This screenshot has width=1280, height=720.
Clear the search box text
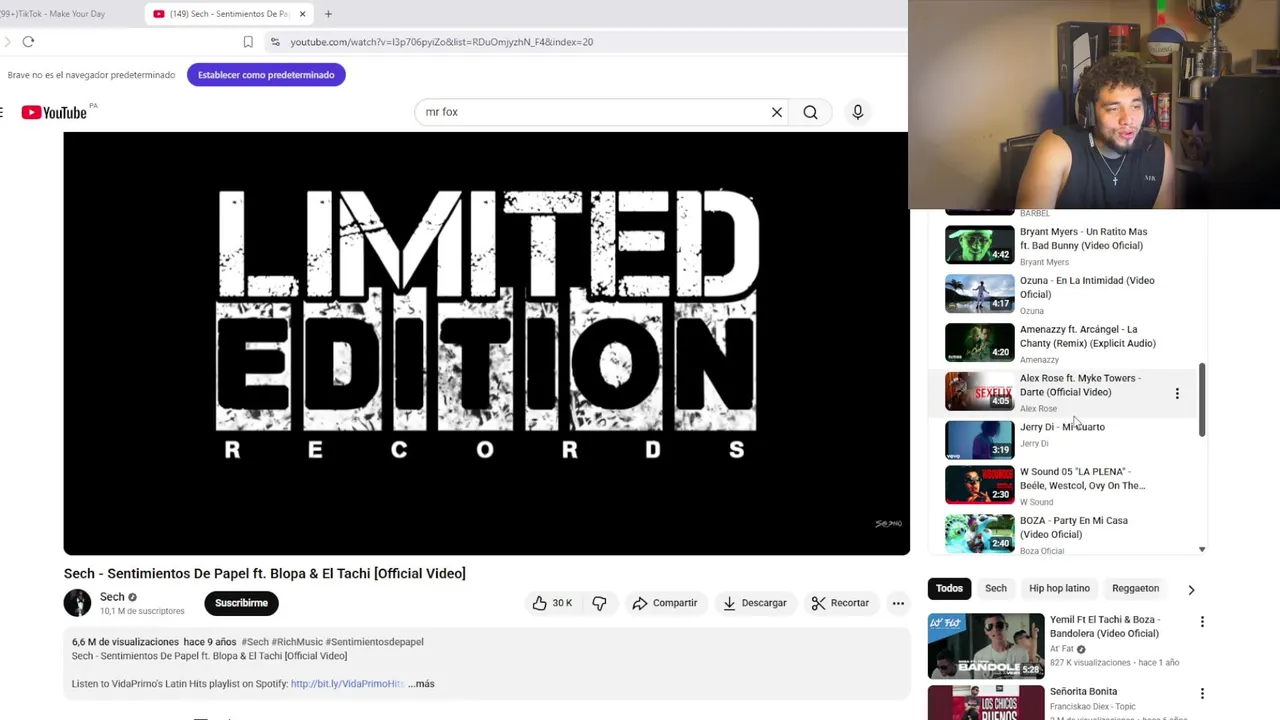777,112
